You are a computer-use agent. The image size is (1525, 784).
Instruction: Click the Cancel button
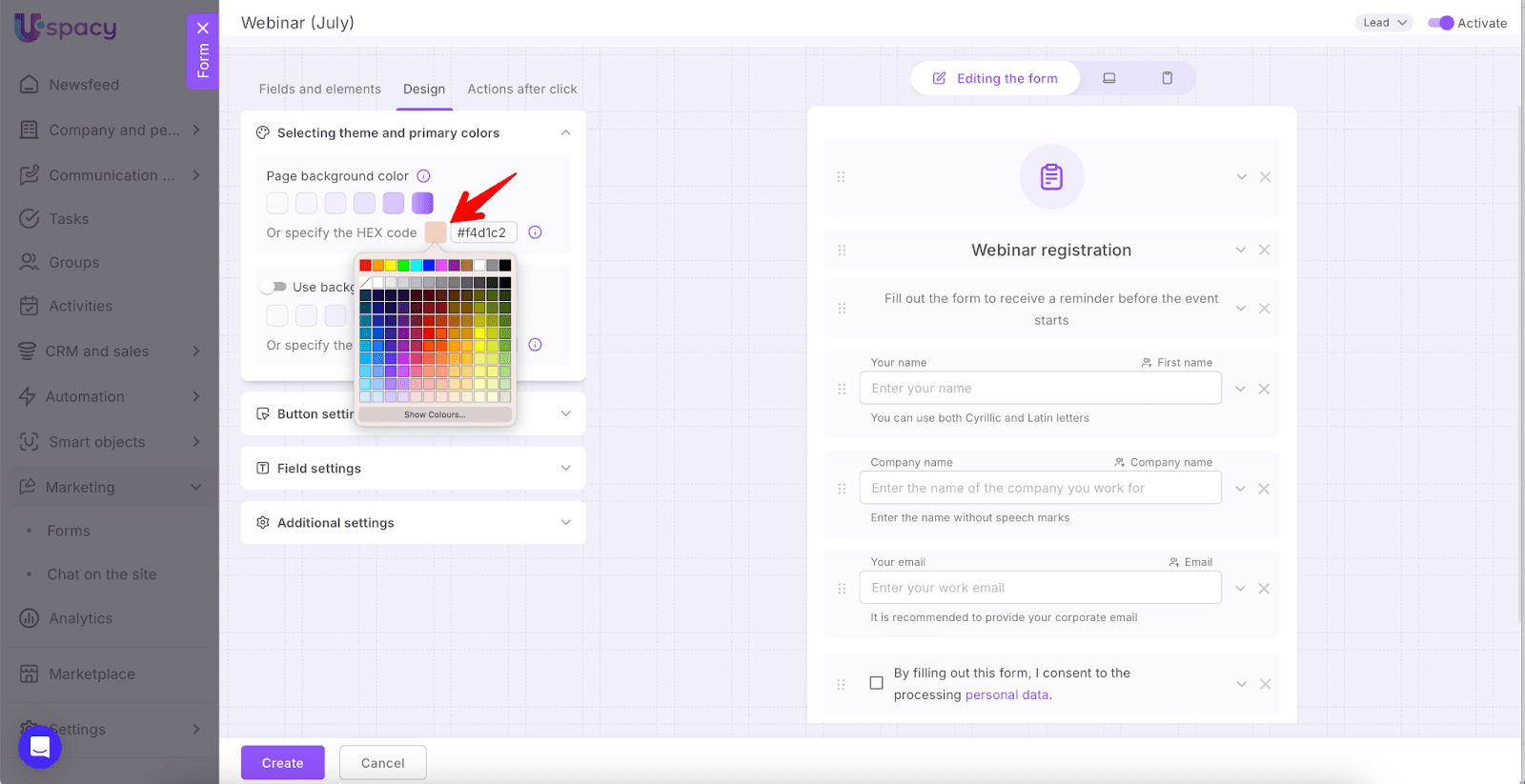pyautogui.click(x=382, y=763)
